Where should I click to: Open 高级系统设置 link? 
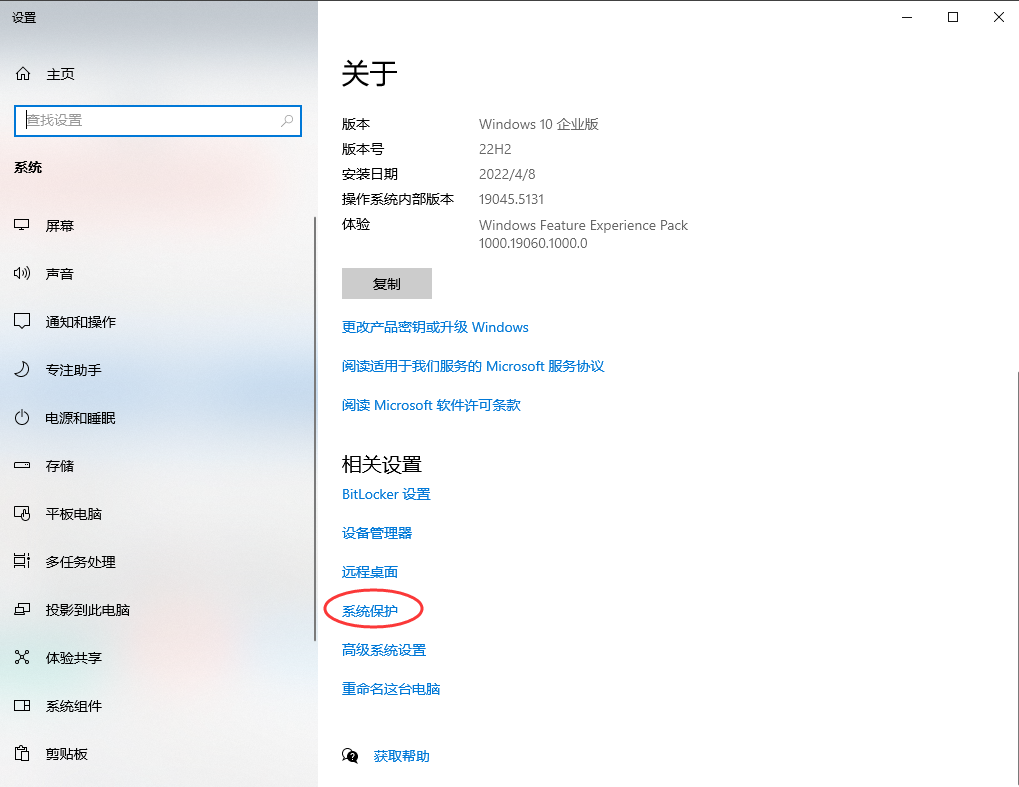(x=383, y=649)
